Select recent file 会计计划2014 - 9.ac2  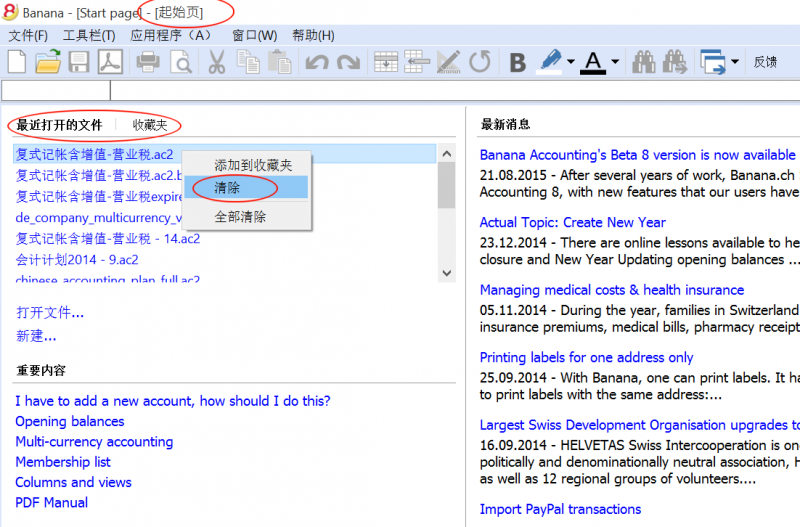coord(77,260)
